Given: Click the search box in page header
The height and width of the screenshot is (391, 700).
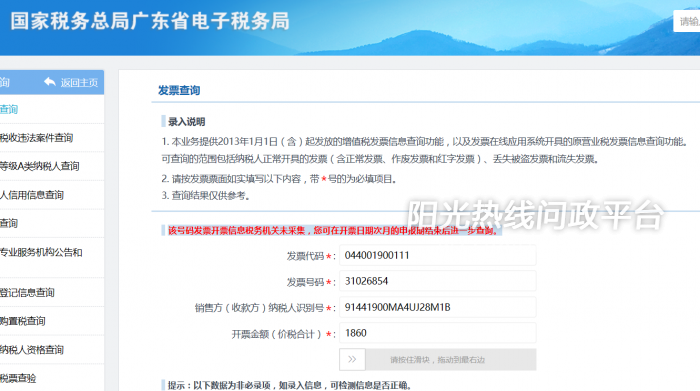Looking at the screenshot, I should (x=687, y=21).
